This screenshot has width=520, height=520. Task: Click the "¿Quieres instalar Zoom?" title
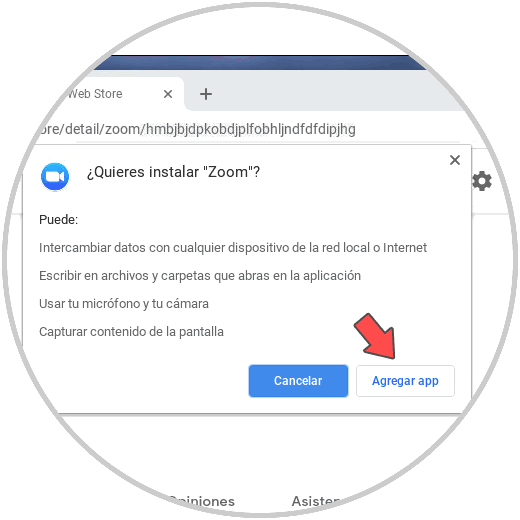(173, 172)
